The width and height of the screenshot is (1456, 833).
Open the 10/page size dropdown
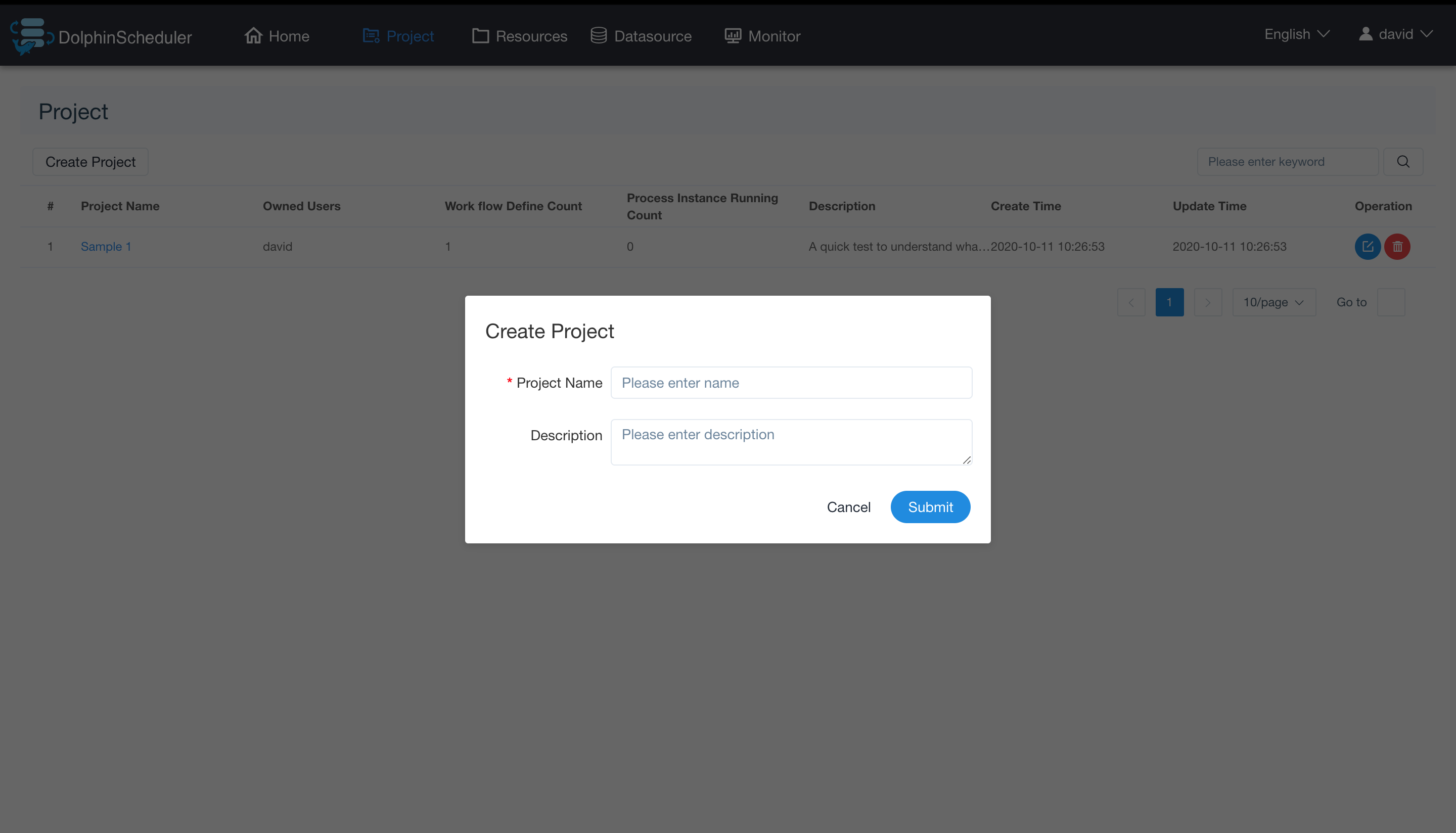point(1273,302)
